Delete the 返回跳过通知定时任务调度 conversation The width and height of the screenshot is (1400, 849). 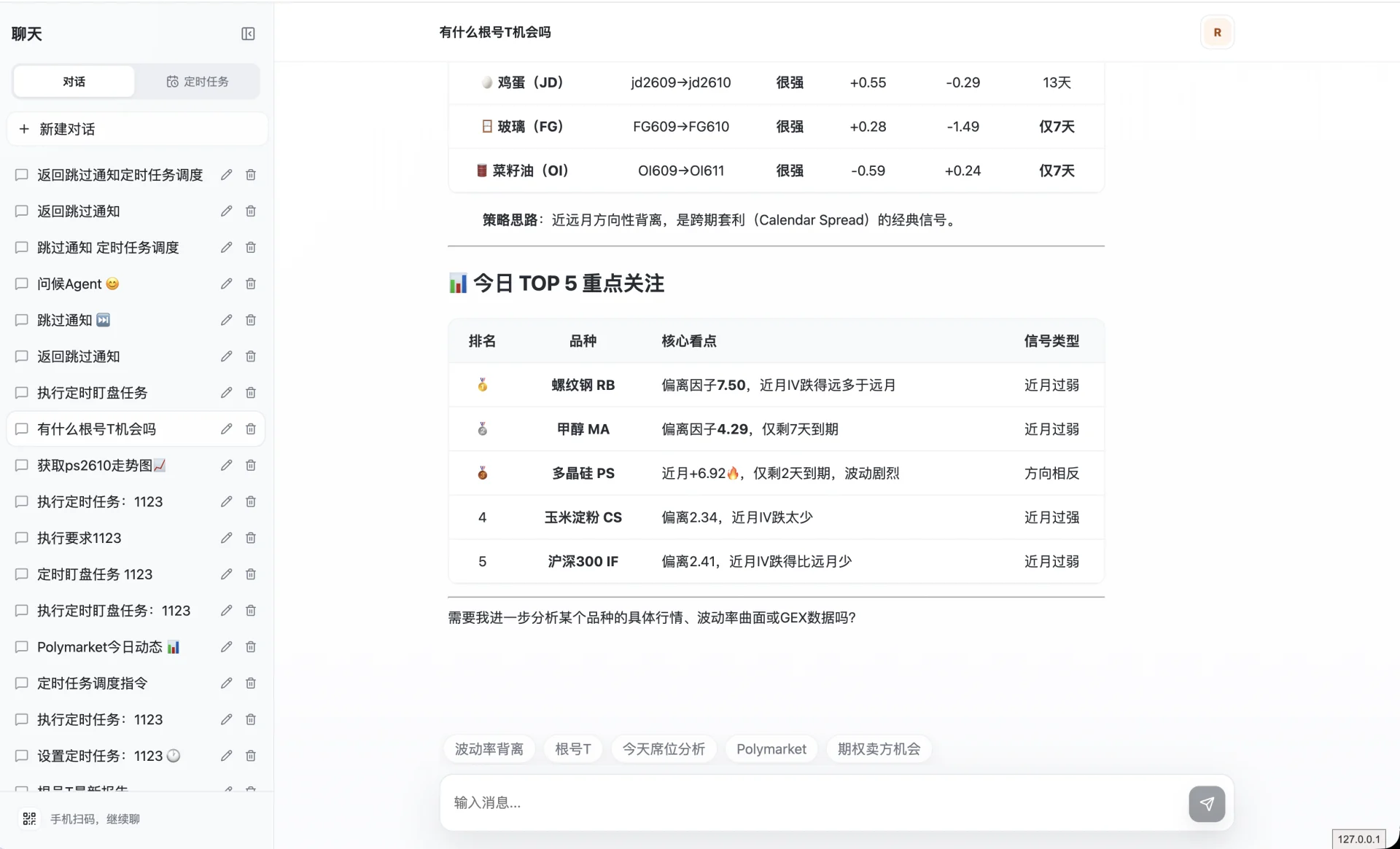point(251,175)
